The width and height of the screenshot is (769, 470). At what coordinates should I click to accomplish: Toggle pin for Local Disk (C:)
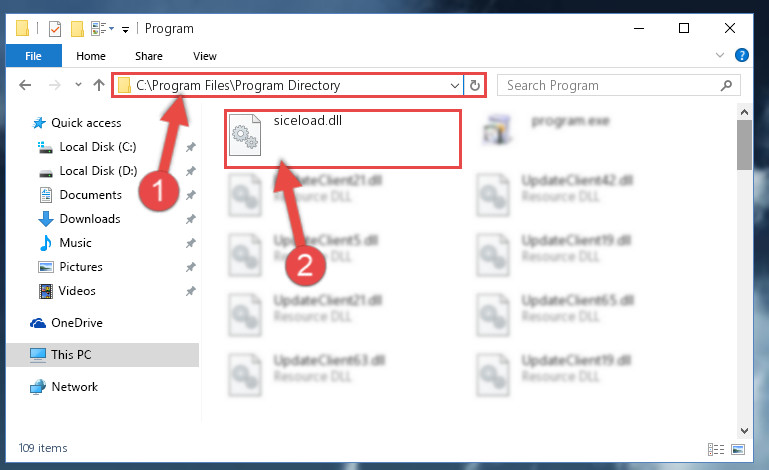tap(190, 147)
